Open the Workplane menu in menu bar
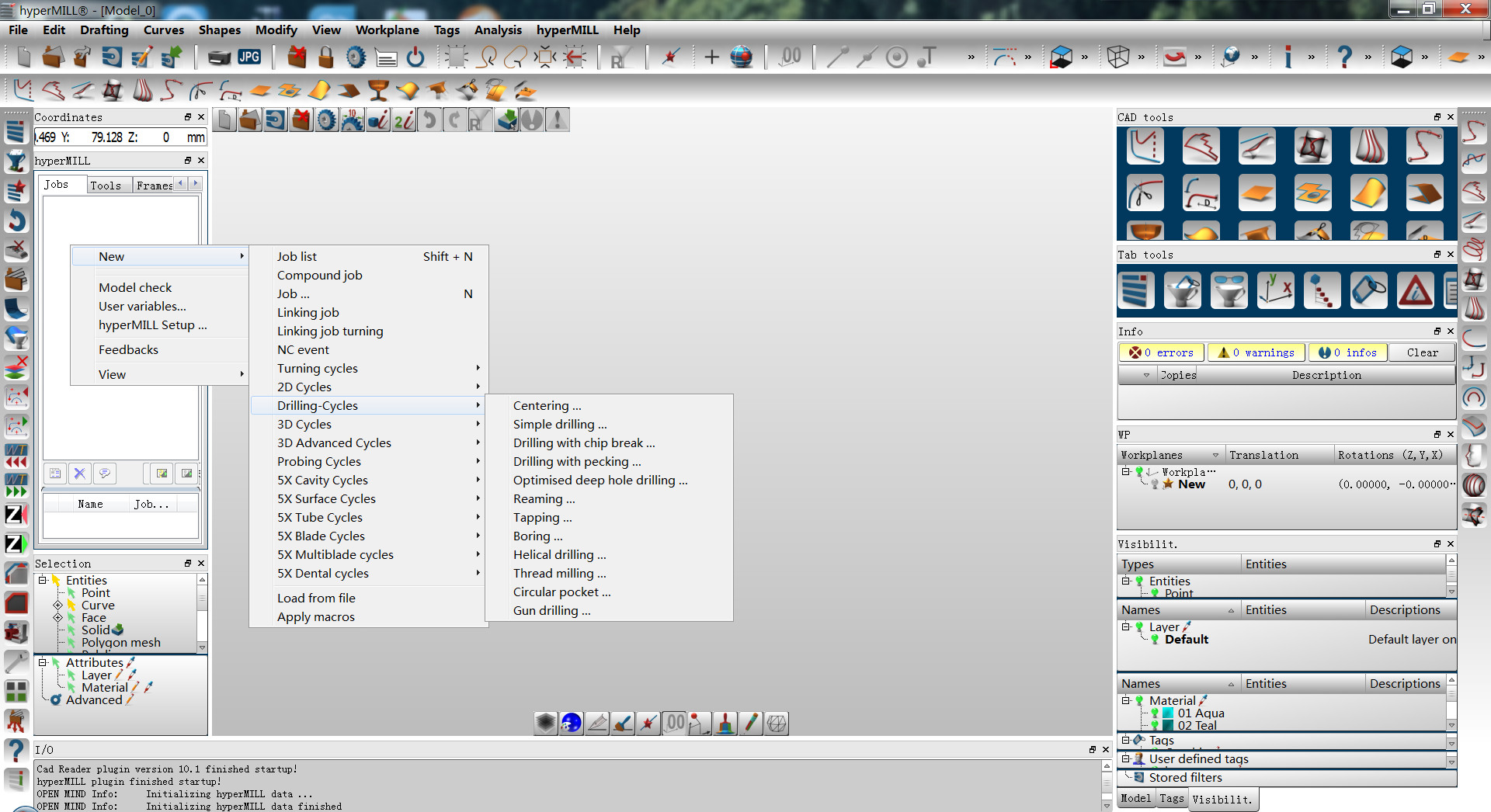1491x812 pixels. [x=387, y=29]
